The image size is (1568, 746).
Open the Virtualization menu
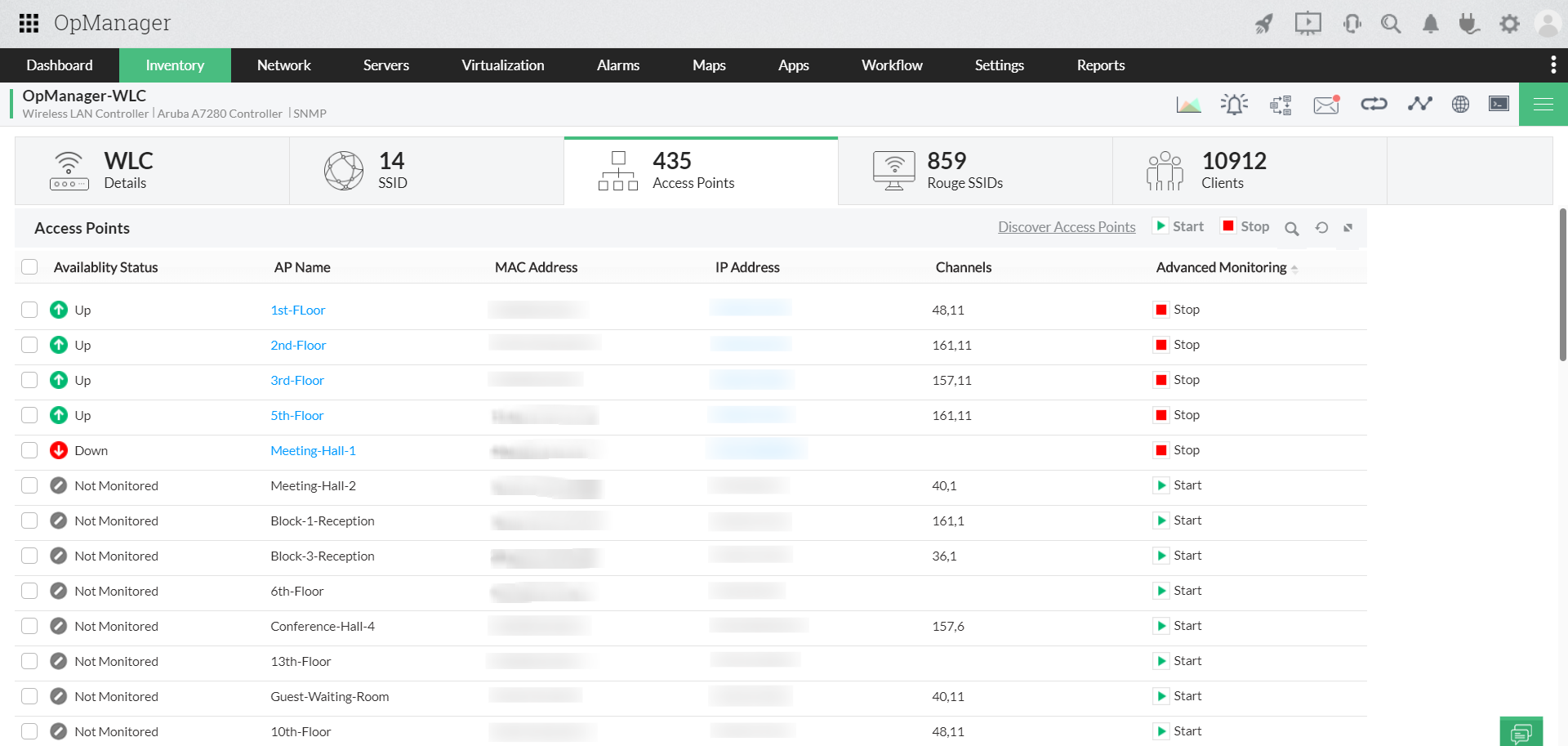coord(503,65)
